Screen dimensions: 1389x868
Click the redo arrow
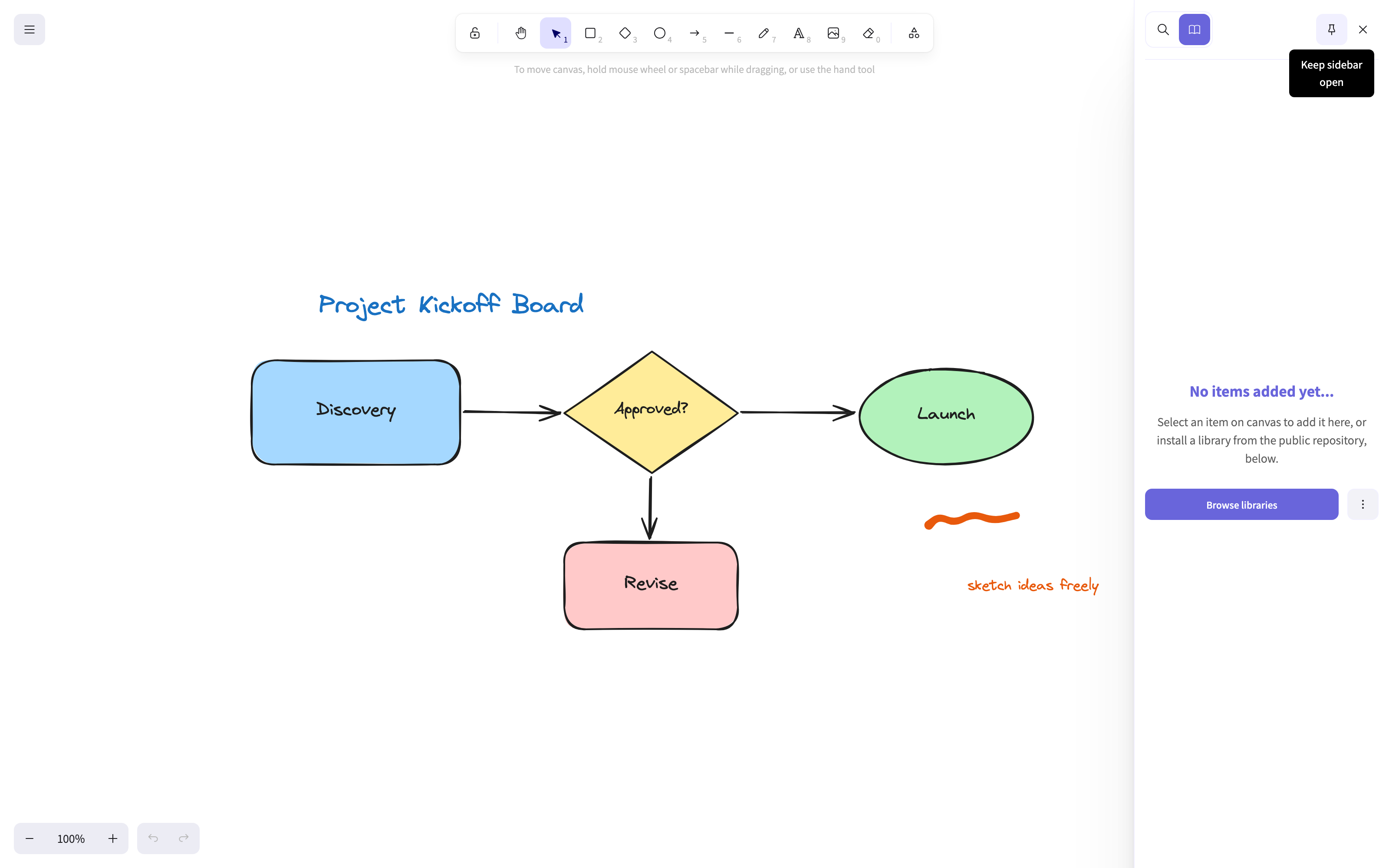pyautogui.click(x=184, y=838)
